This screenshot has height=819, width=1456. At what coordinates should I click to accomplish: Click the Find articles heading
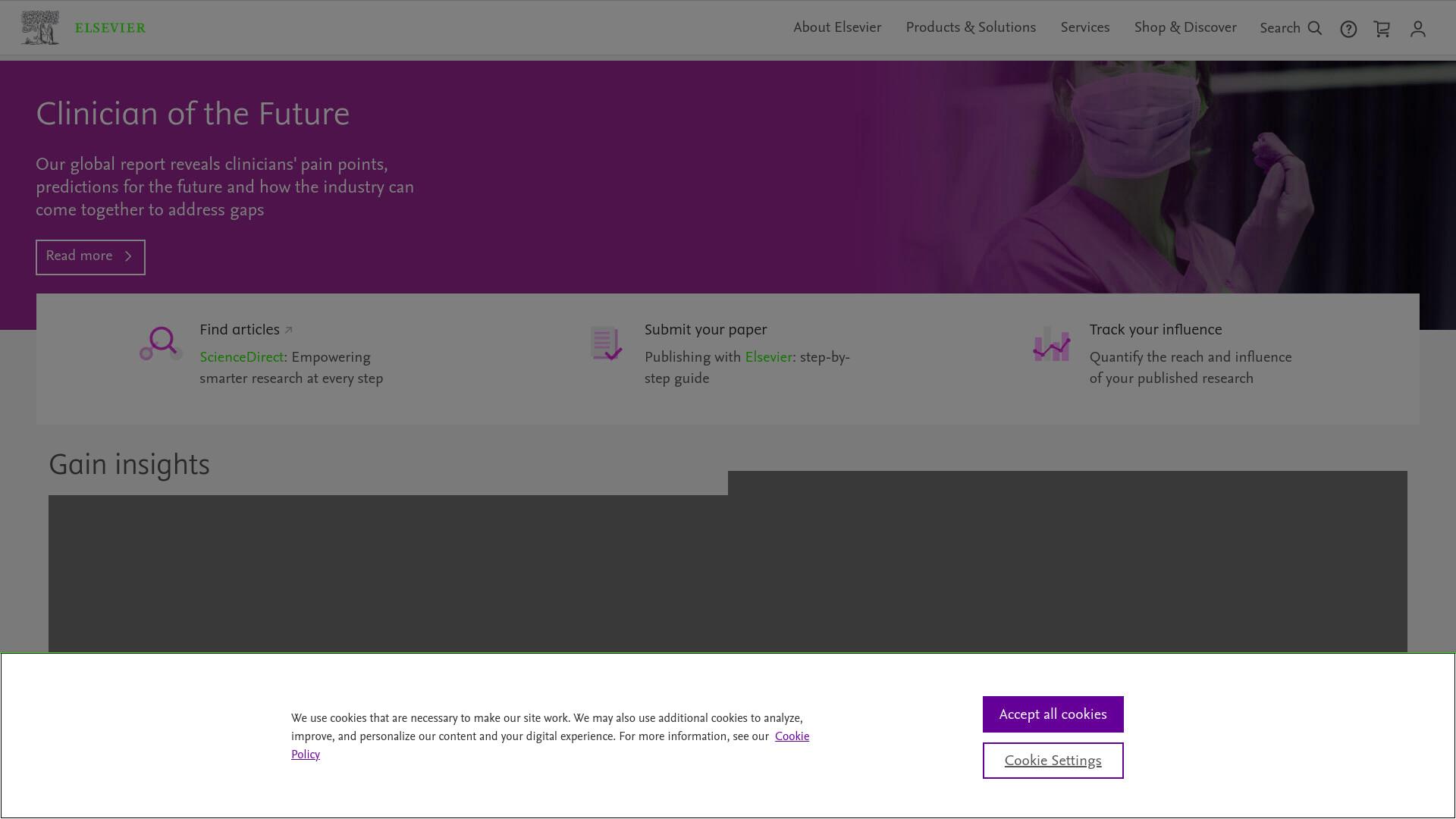(x=240, y=331)
